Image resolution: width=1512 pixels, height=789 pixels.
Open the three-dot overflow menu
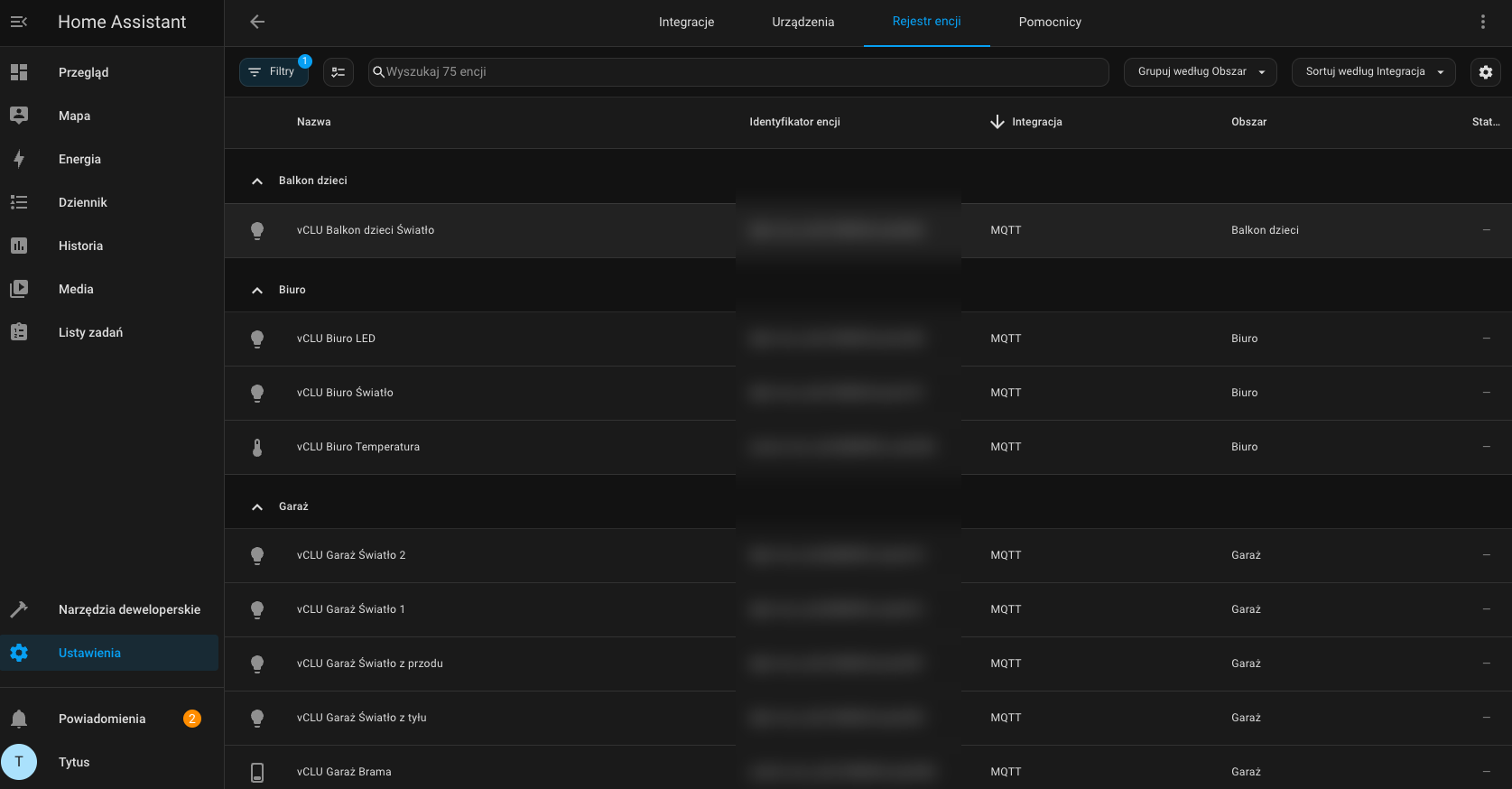[1483, 22]
